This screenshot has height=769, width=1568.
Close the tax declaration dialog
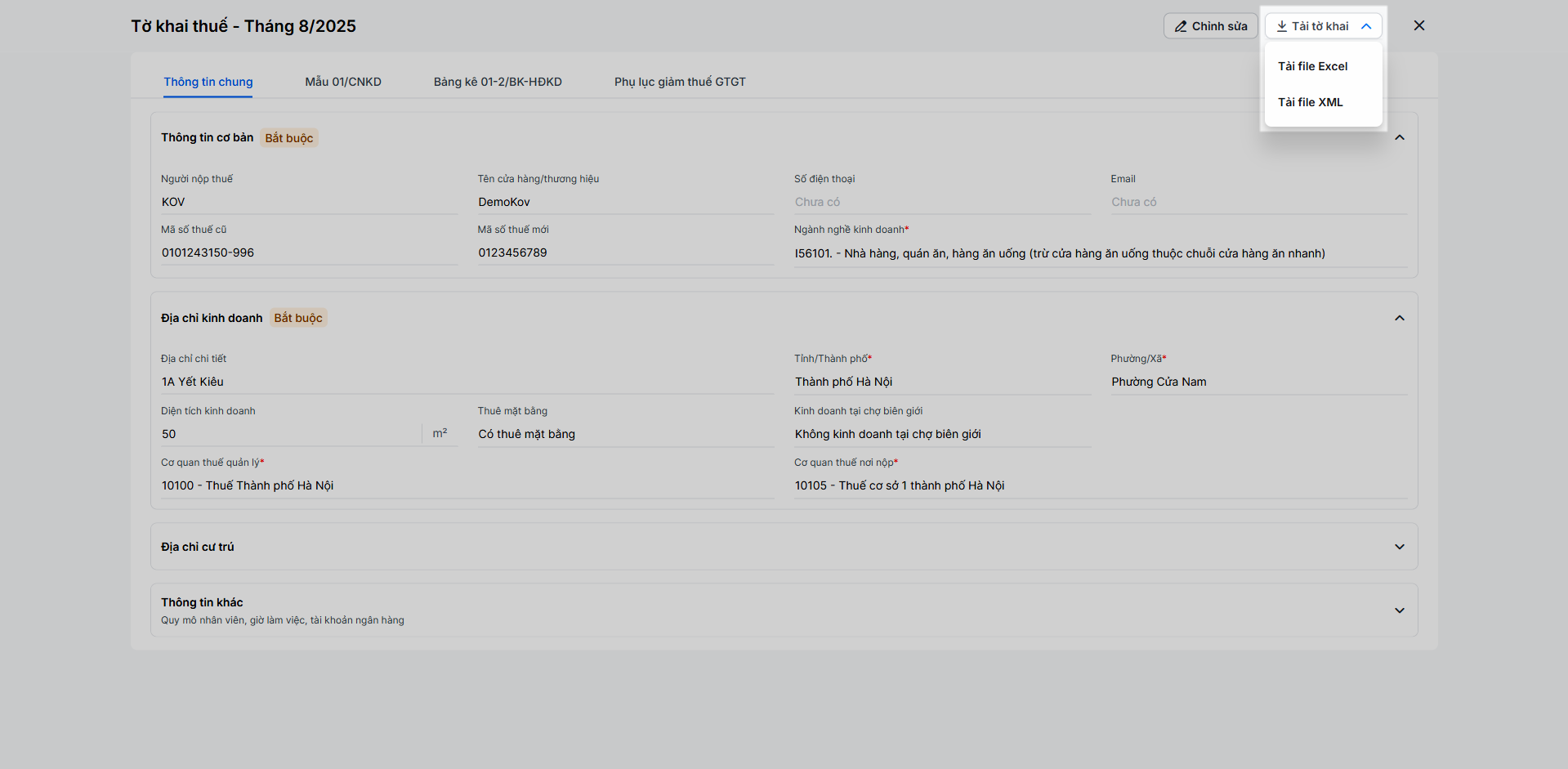(1419, 25)
